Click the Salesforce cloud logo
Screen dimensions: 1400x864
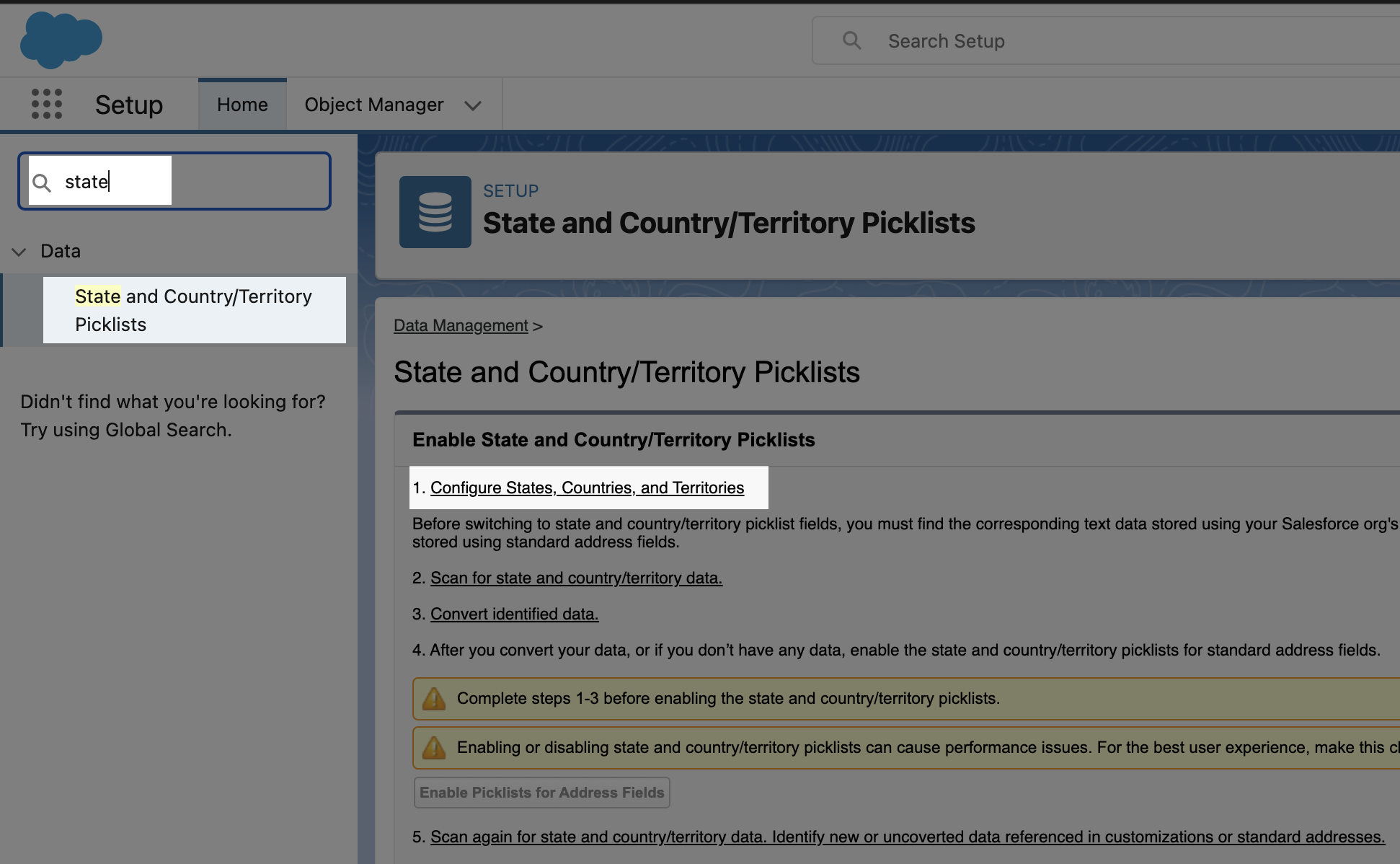pyautogui.click(x=61, y=40)
